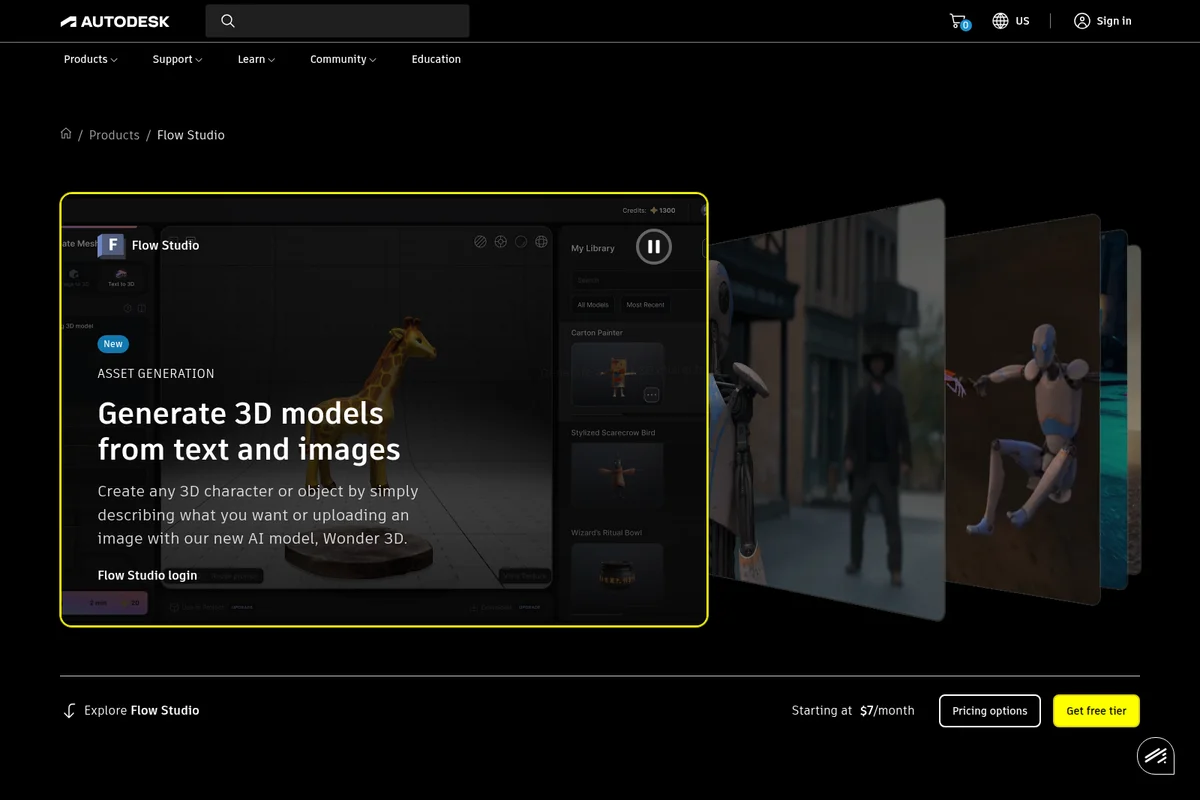Open Pricing options

[989, 710]
